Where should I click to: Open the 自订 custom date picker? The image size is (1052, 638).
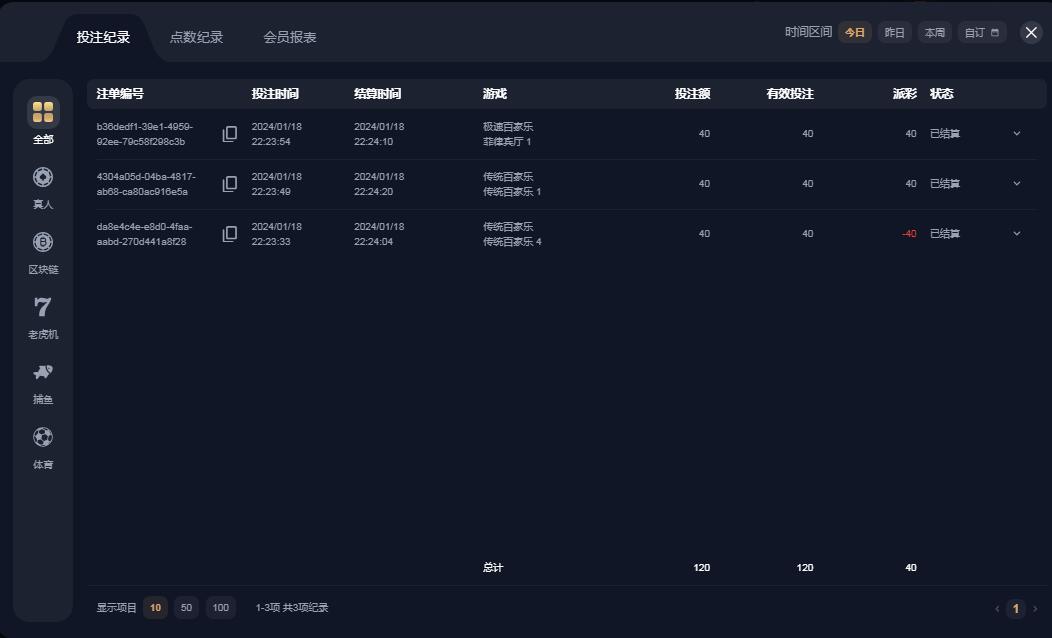[x=982, y=32]
